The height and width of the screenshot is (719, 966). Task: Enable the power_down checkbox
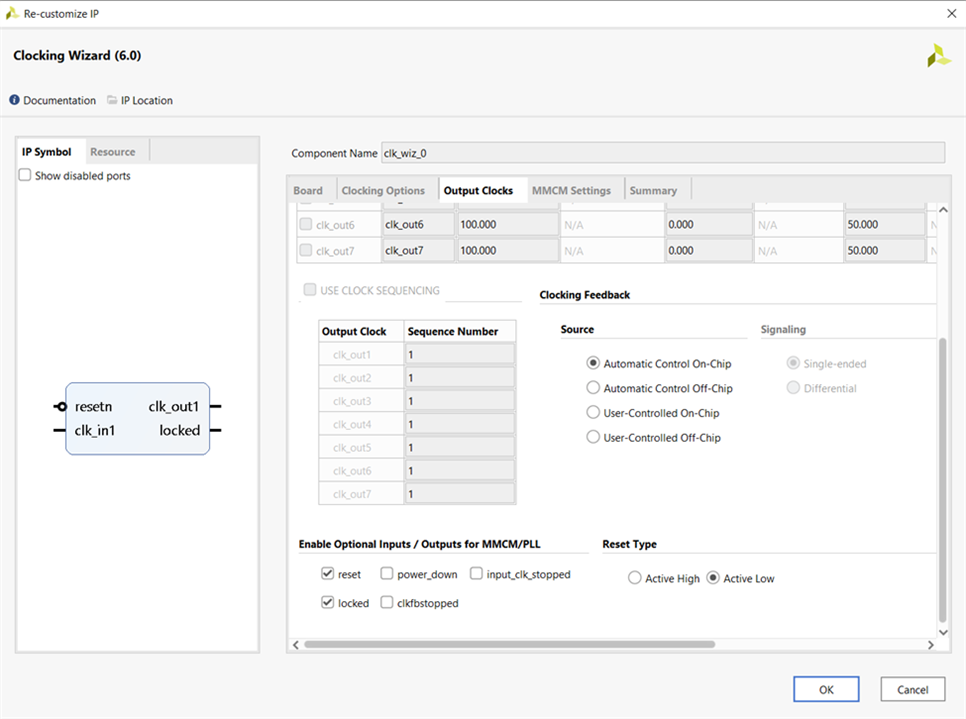click(387, 574)
